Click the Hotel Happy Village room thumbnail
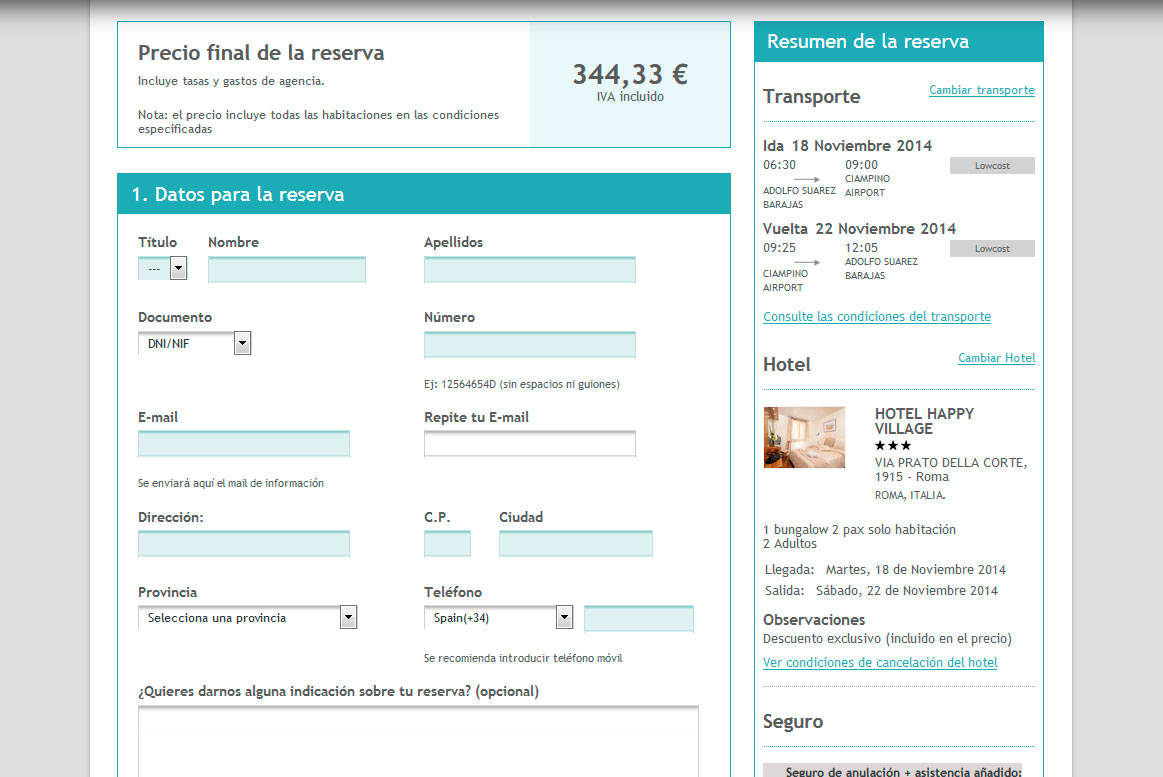 (804, 437)
